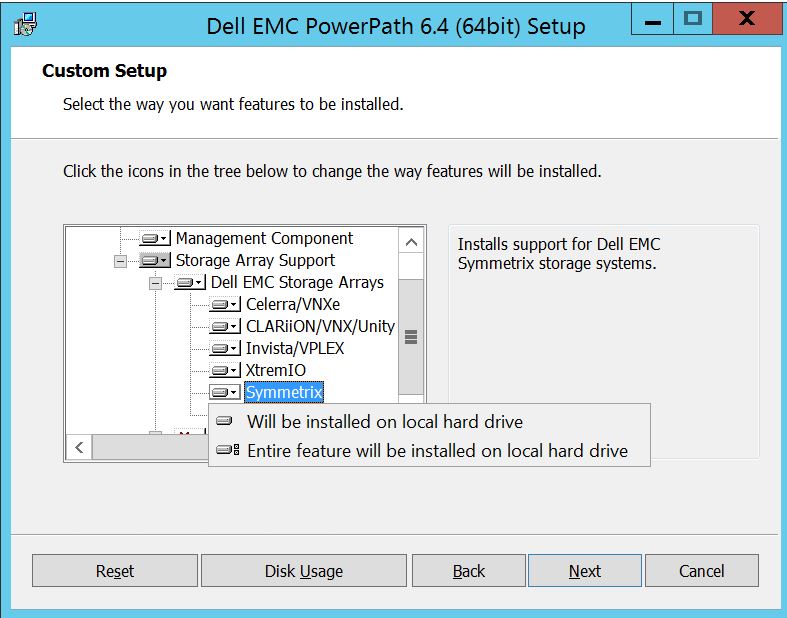Screen dimensions: 787x618
Task: Choose 'Entire feature will be installed' option
Action: [436, 451]
